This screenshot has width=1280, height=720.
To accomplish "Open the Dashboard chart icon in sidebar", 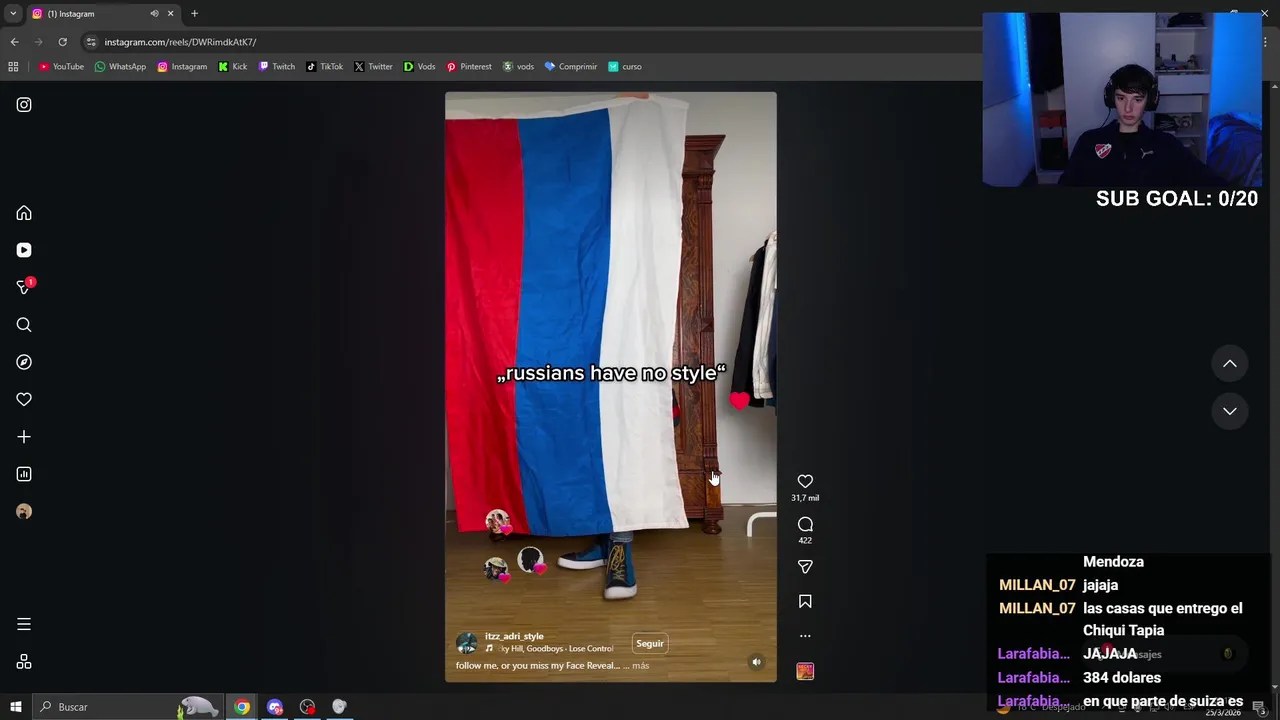I will click(24, 474).
